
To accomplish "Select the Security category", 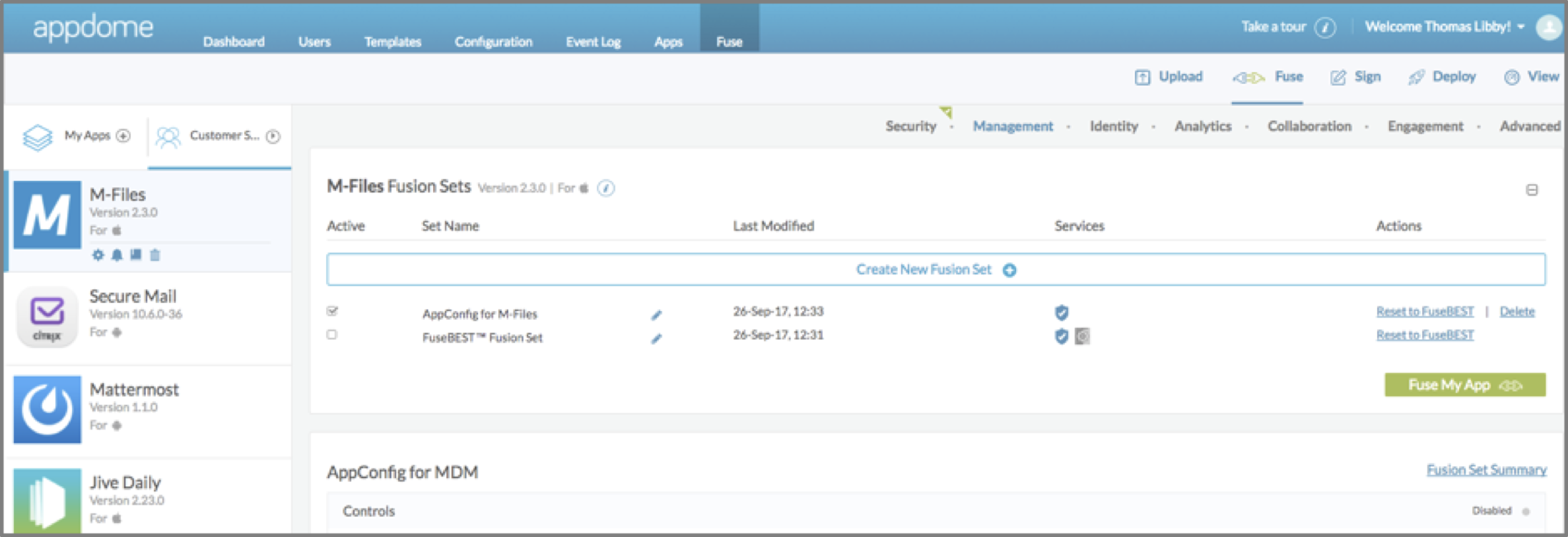I will (x=910, y=126).
